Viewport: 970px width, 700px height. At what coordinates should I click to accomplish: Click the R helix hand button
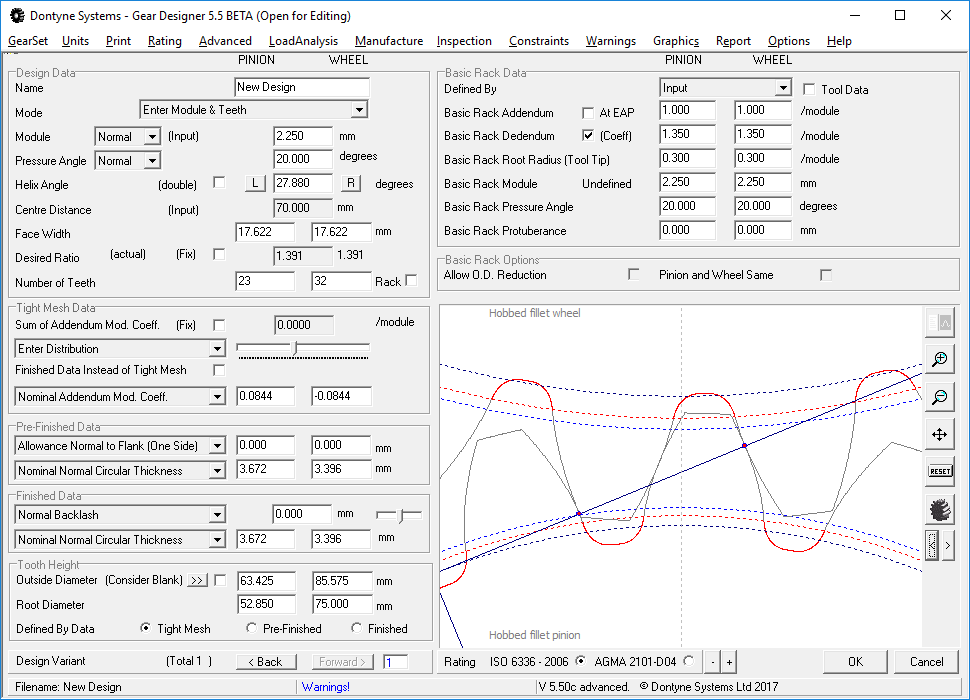point(351,183)
